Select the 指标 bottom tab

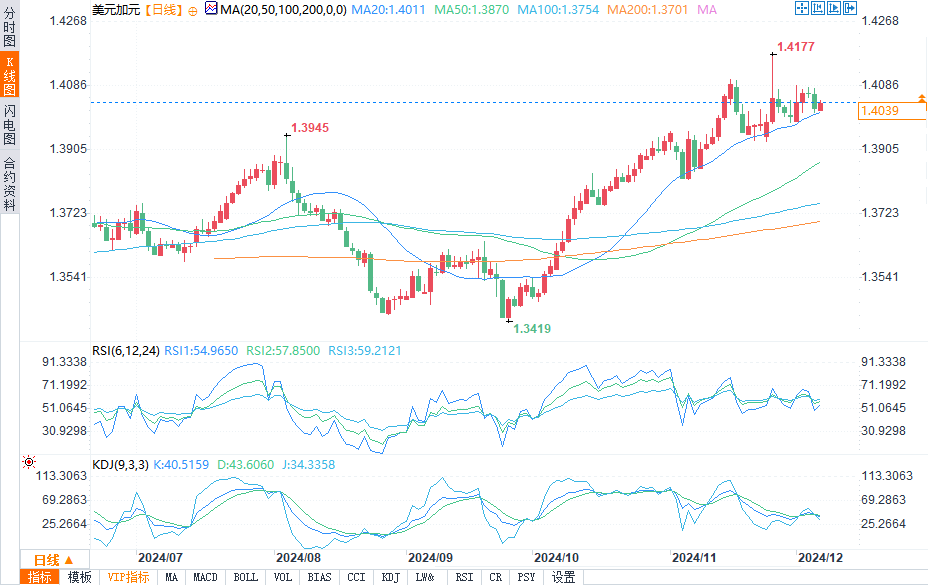tap(40, 577)
